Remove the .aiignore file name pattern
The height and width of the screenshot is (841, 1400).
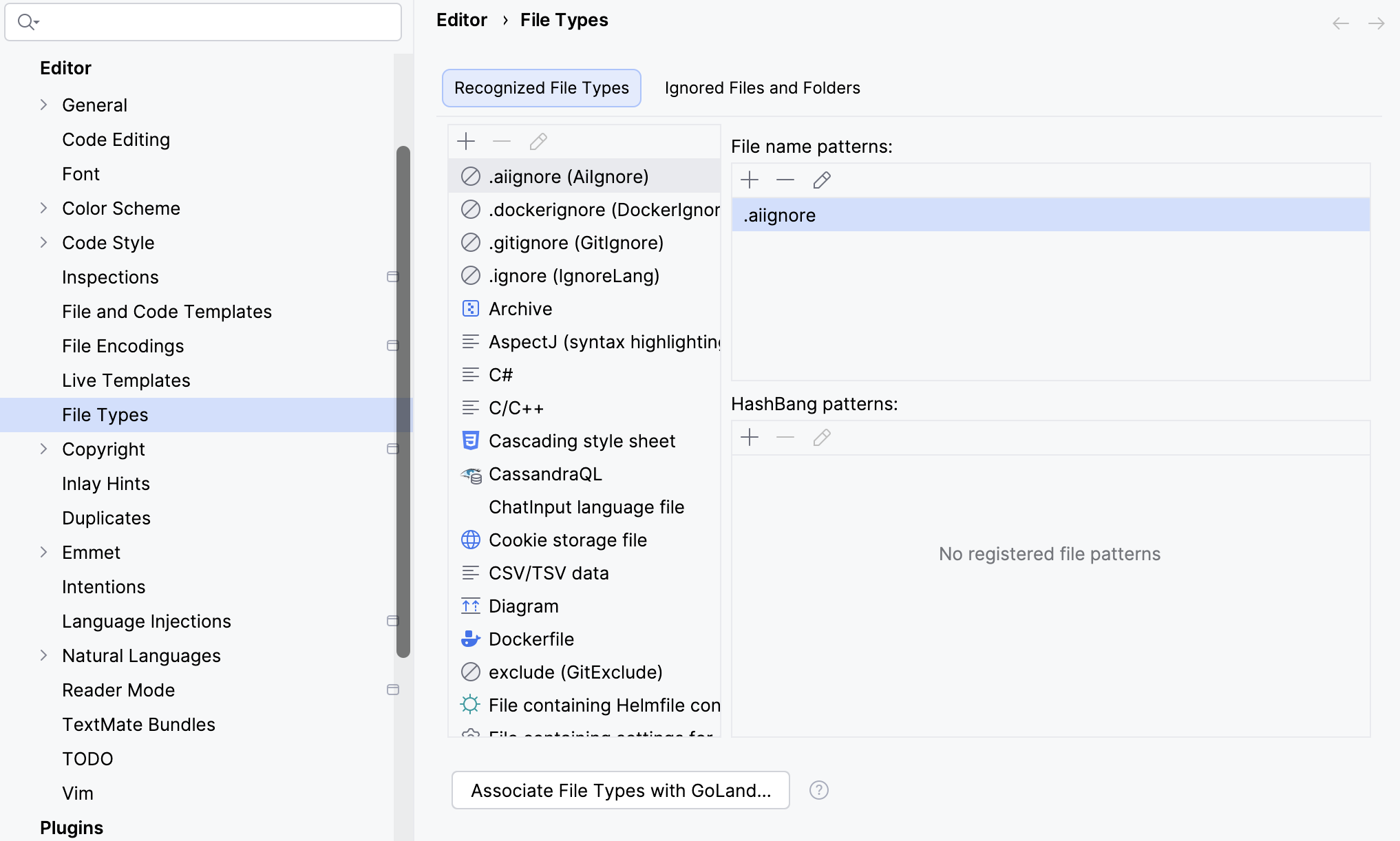(x=785, y=180)
